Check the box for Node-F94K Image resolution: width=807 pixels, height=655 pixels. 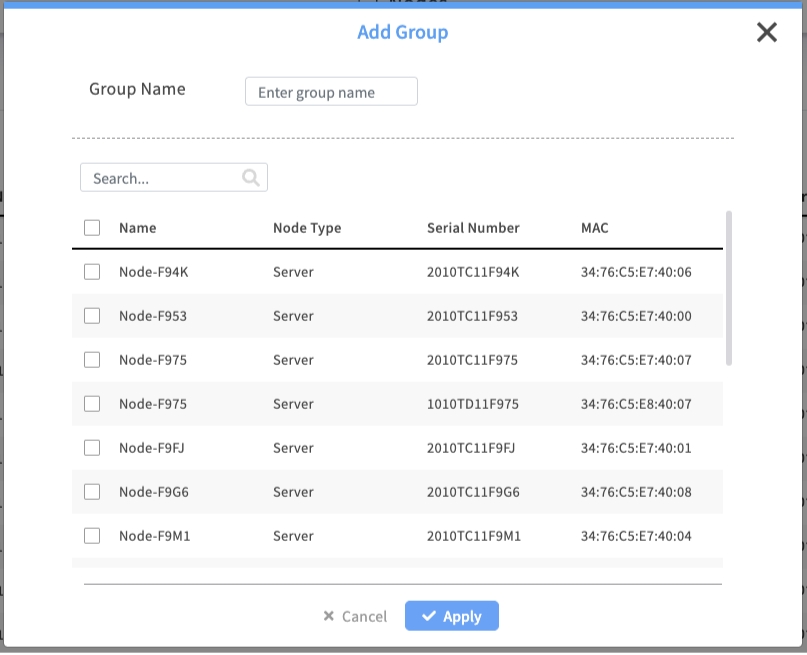(x=92, y=272)
